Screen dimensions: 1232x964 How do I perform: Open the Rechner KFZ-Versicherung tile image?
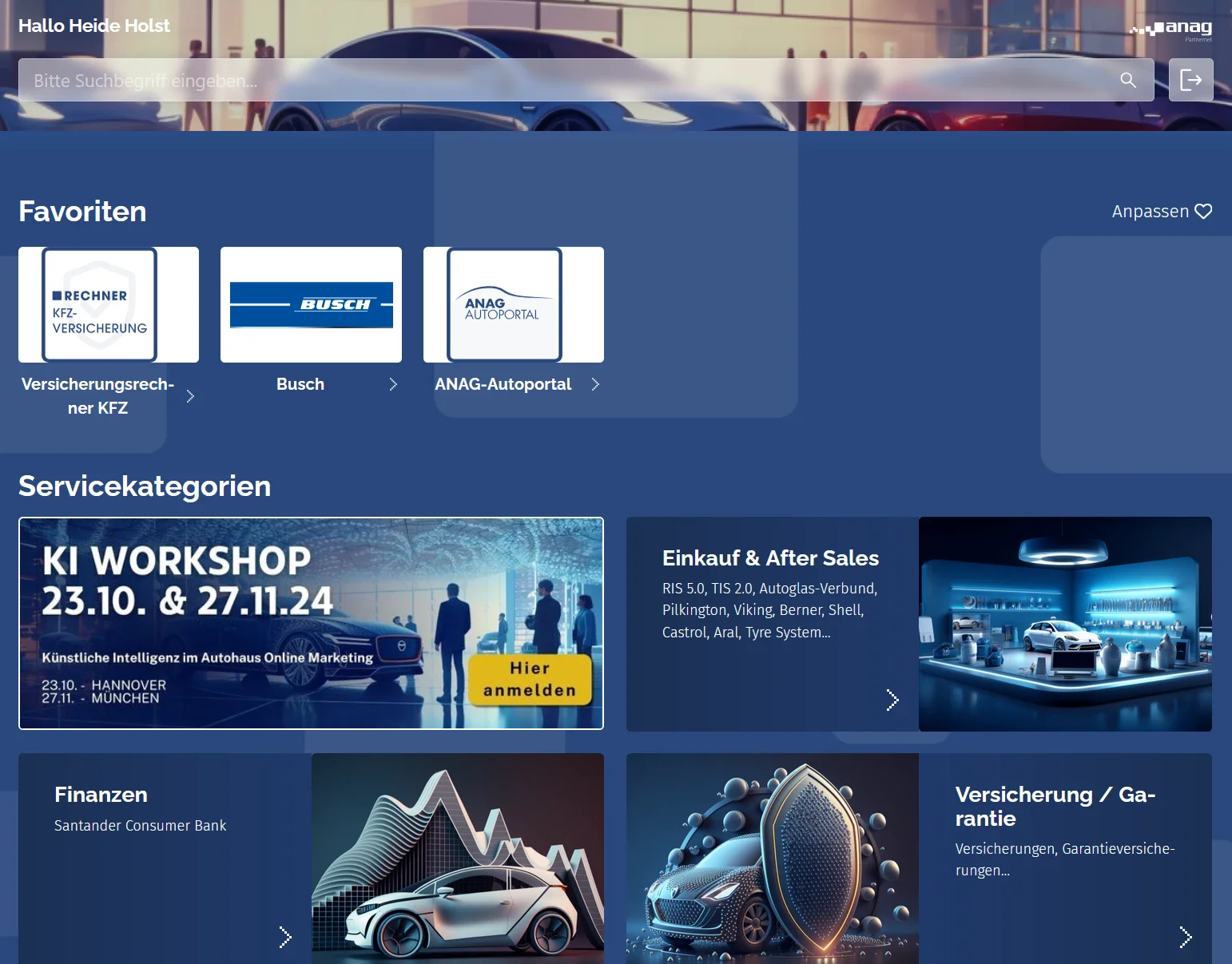point(109,304)
